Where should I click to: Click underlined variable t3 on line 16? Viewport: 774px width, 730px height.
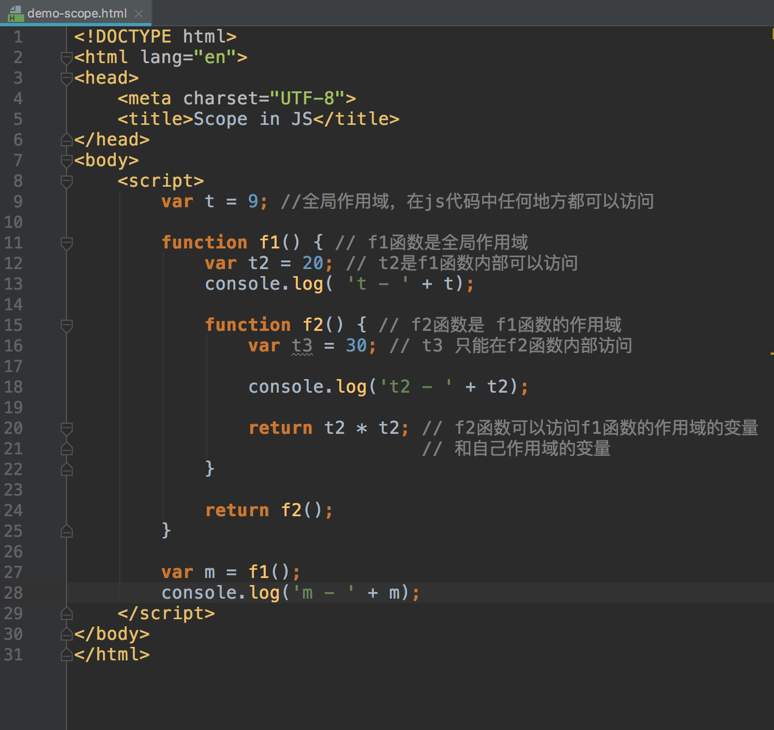tap(302, 346)
